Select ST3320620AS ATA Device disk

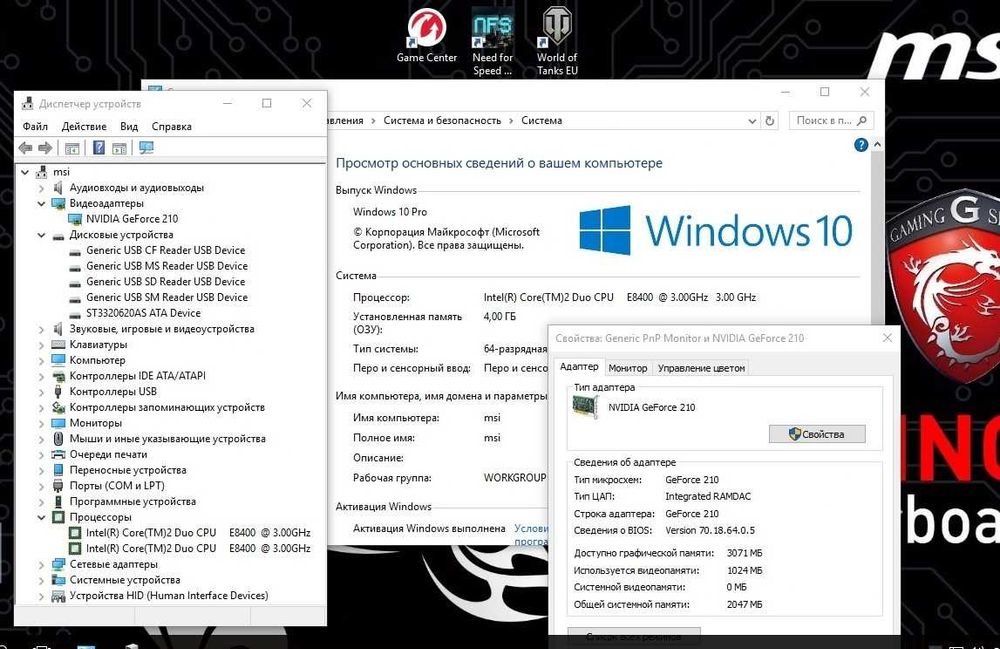click(143, 313)
